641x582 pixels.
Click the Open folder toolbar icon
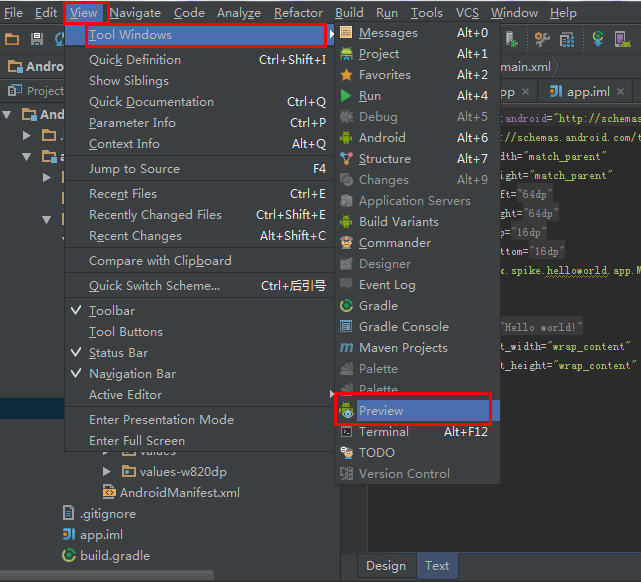tap(12, 39)
